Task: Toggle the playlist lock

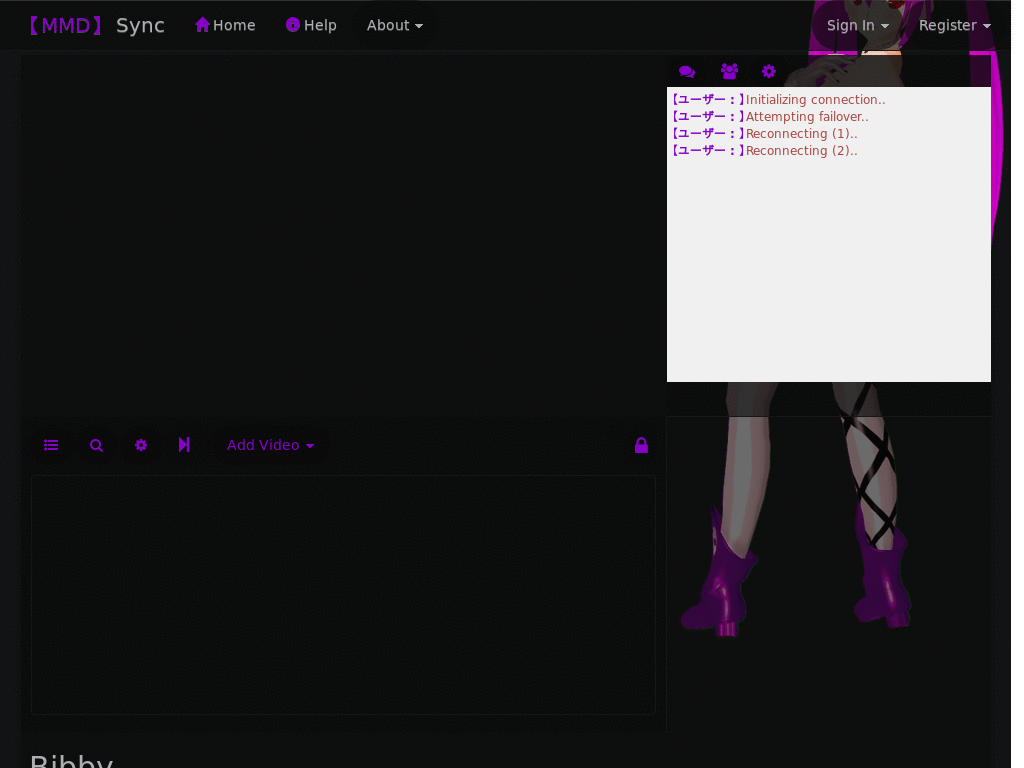Action: point(641,445)
